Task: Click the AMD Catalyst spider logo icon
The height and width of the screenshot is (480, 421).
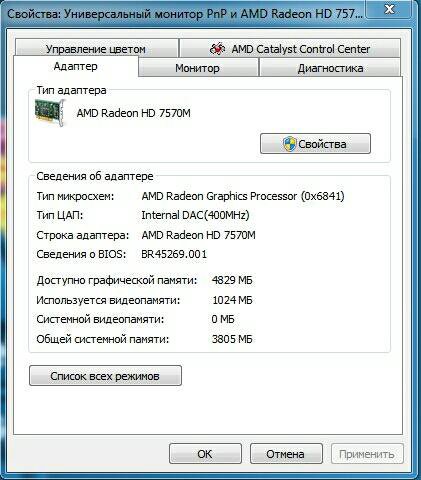Action: [x=217, y=49]
